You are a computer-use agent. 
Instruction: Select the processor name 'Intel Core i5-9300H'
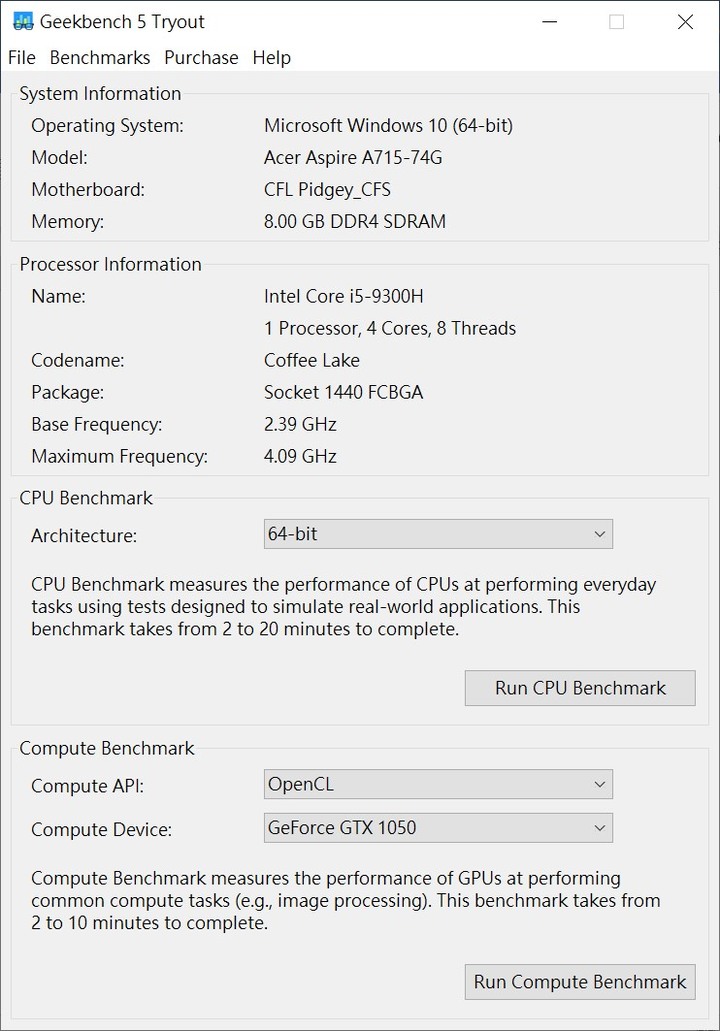[343, 297]
